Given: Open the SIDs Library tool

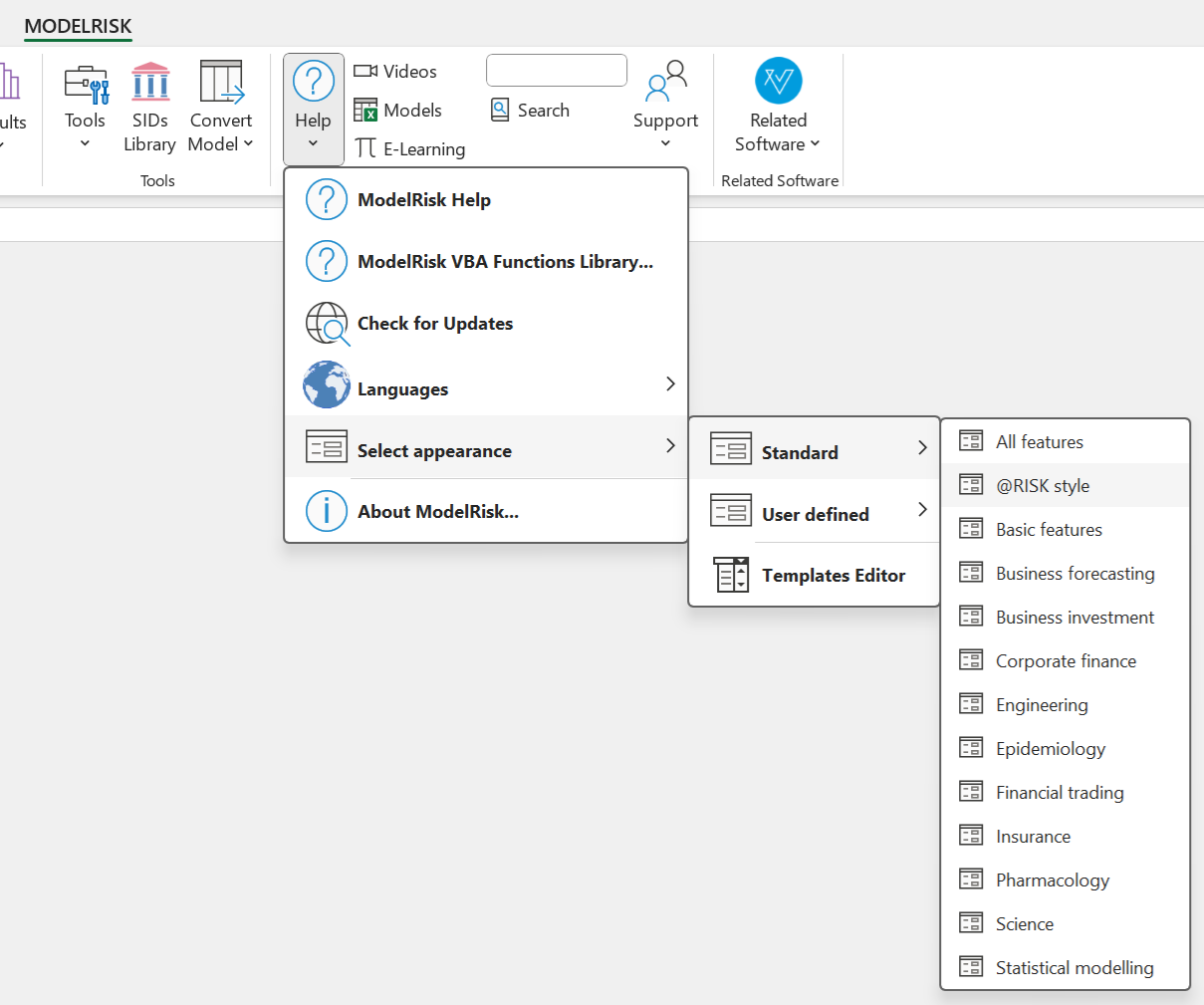Looking at the screenshot, I should [149, 104].
